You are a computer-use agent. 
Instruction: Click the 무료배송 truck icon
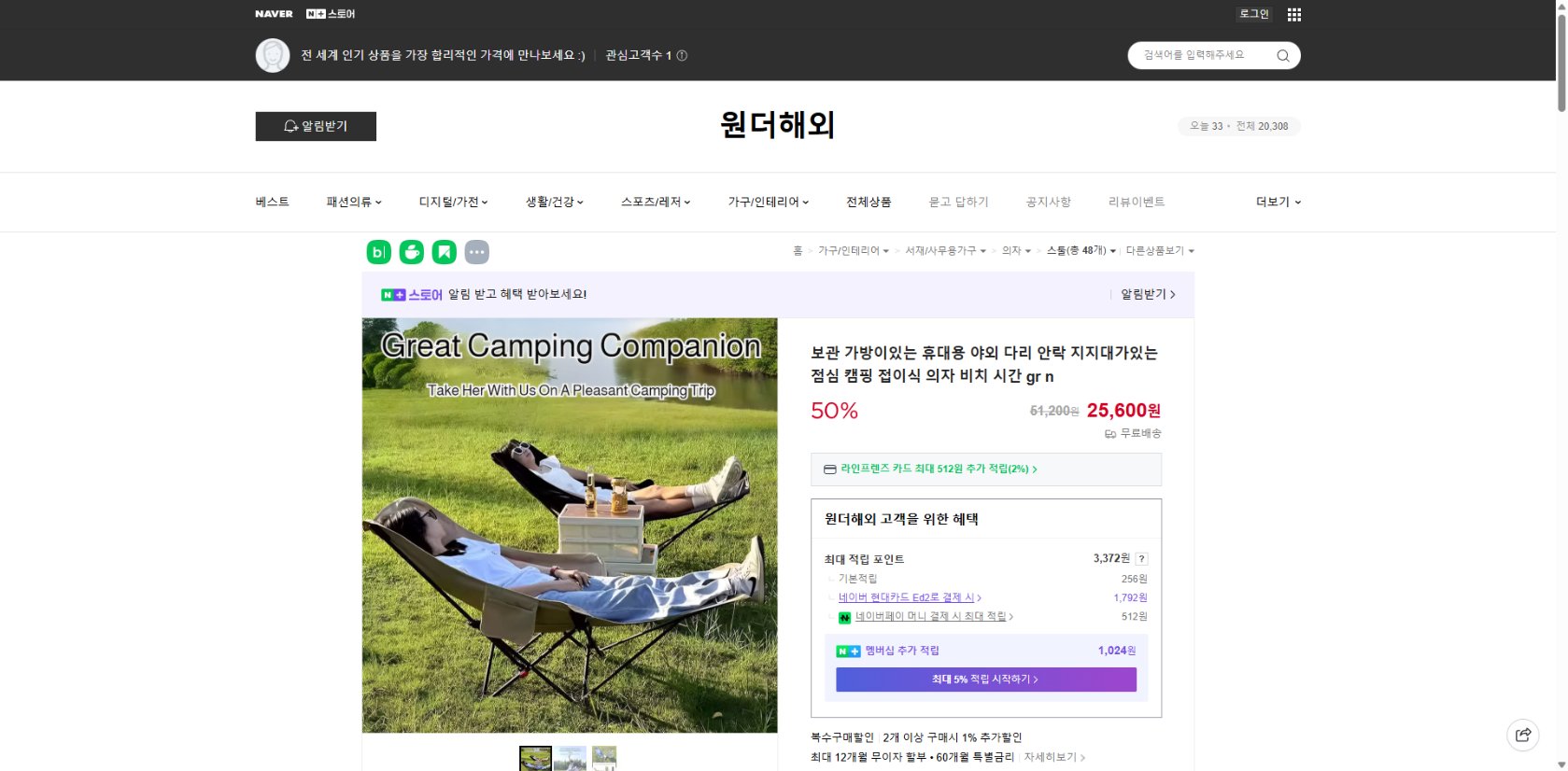[x=1110, y=434]
